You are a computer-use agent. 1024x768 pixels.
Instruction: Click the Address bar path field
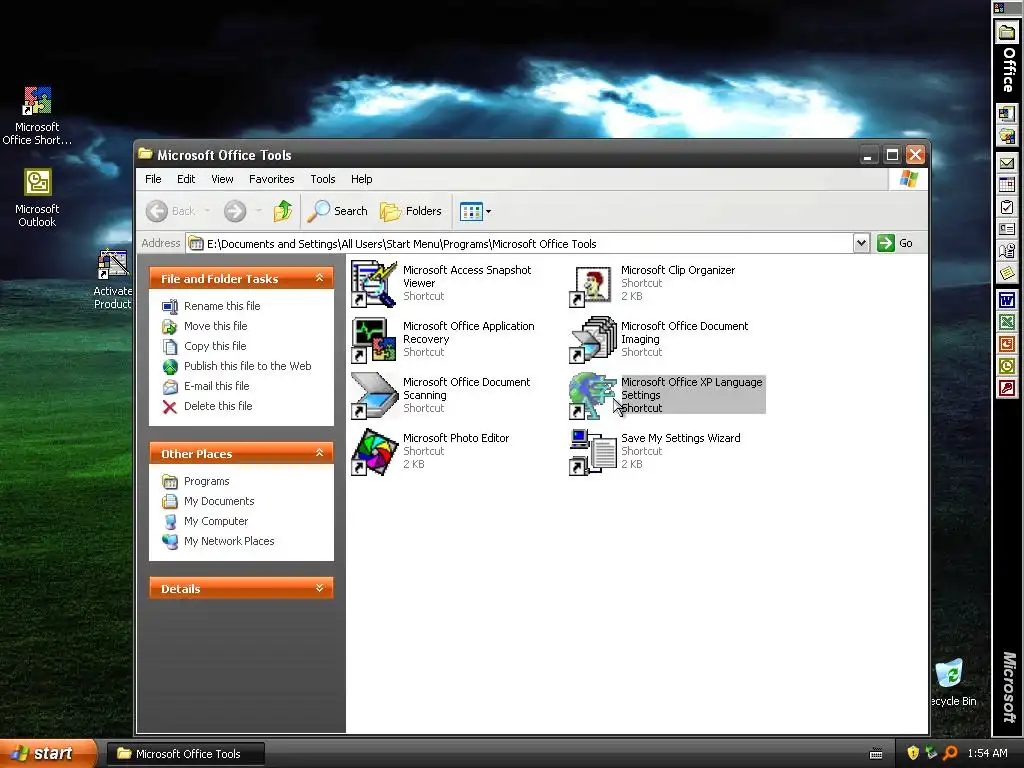pyautogui.click(x=519, y=244)
